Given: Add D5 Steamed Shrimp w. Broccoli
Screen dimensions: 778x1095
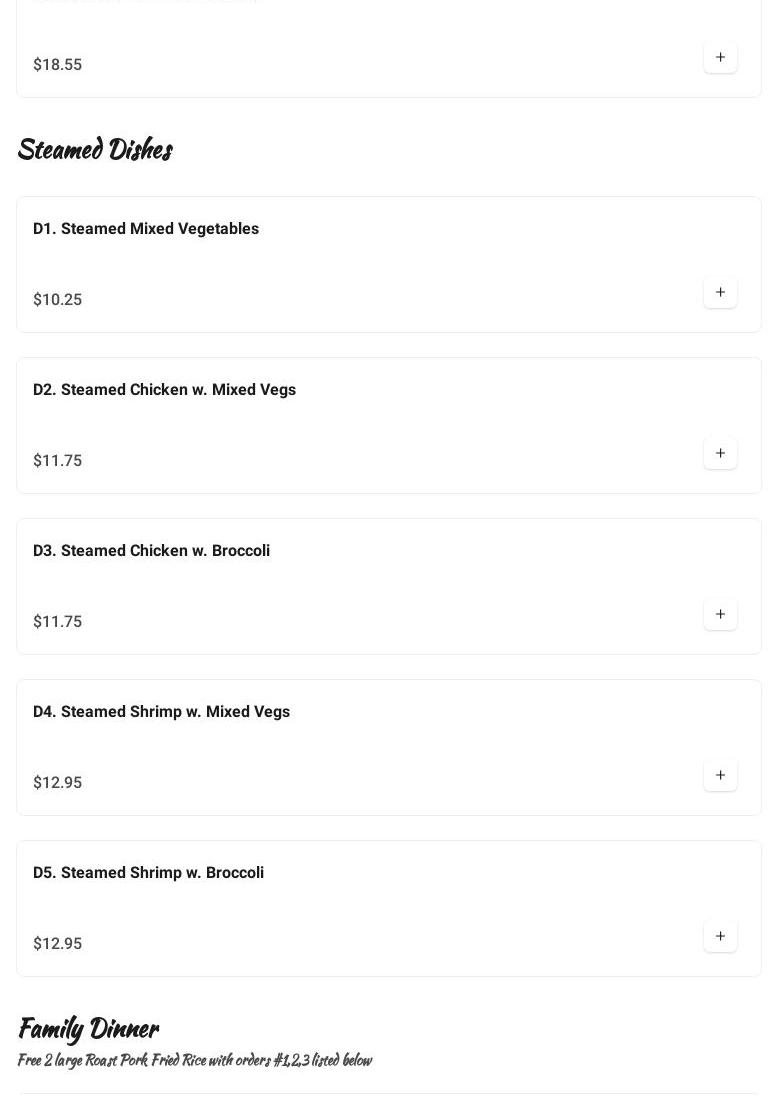Looking at the screenshot, I should (720, 937).
